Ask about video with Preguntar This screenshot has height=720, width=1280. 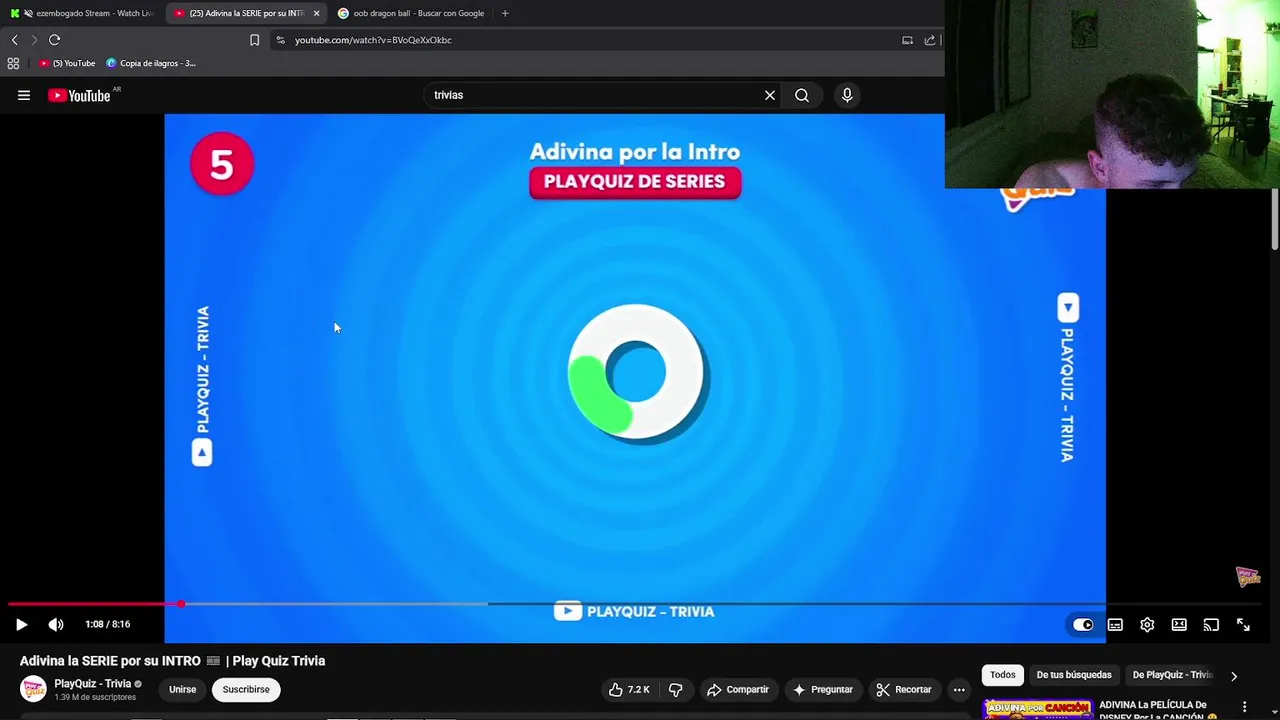click(x=823, y=689)
